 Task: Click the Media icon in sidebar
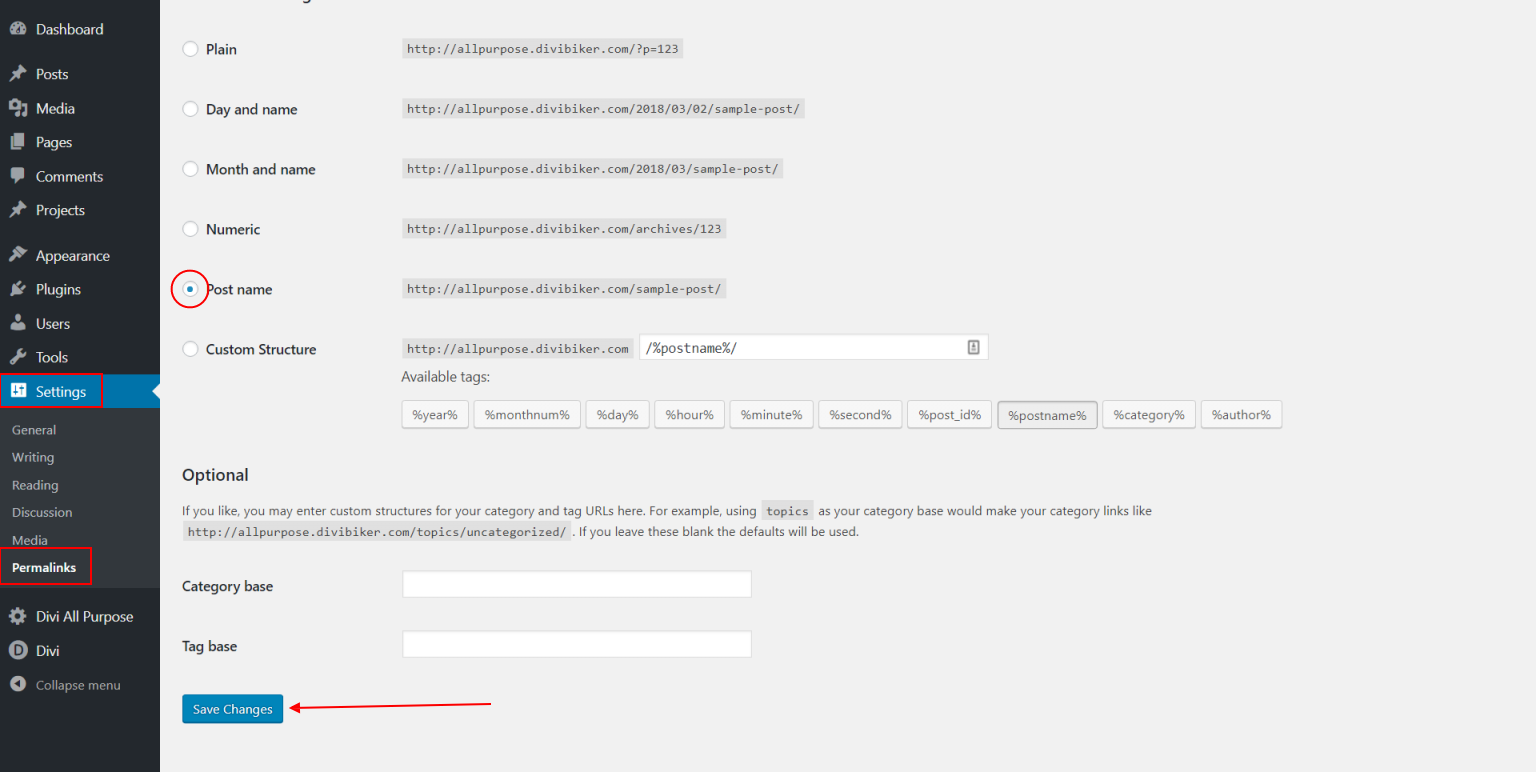[18, 108]
